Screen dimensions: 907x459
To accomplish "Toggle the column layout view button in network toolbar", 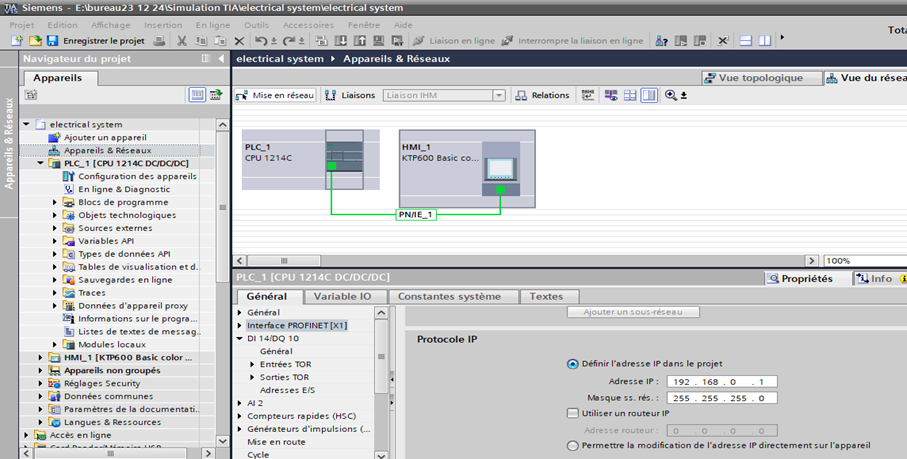I will click(649, 95).
